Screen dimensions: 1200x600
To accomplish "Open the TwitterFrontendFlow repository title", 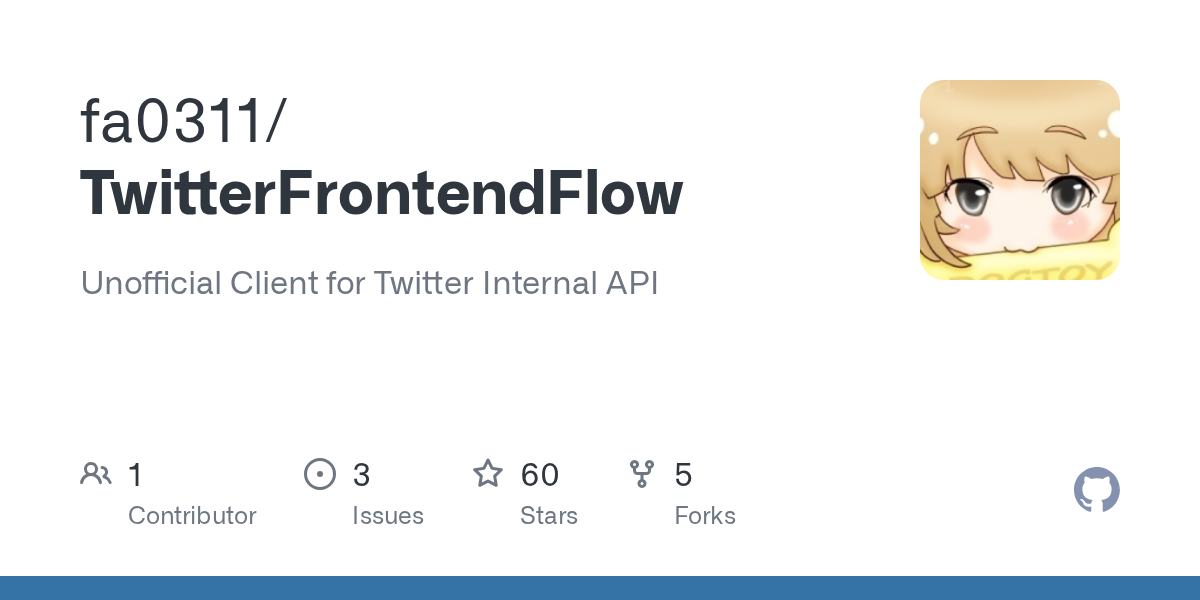I will click(x=381, y=192).
